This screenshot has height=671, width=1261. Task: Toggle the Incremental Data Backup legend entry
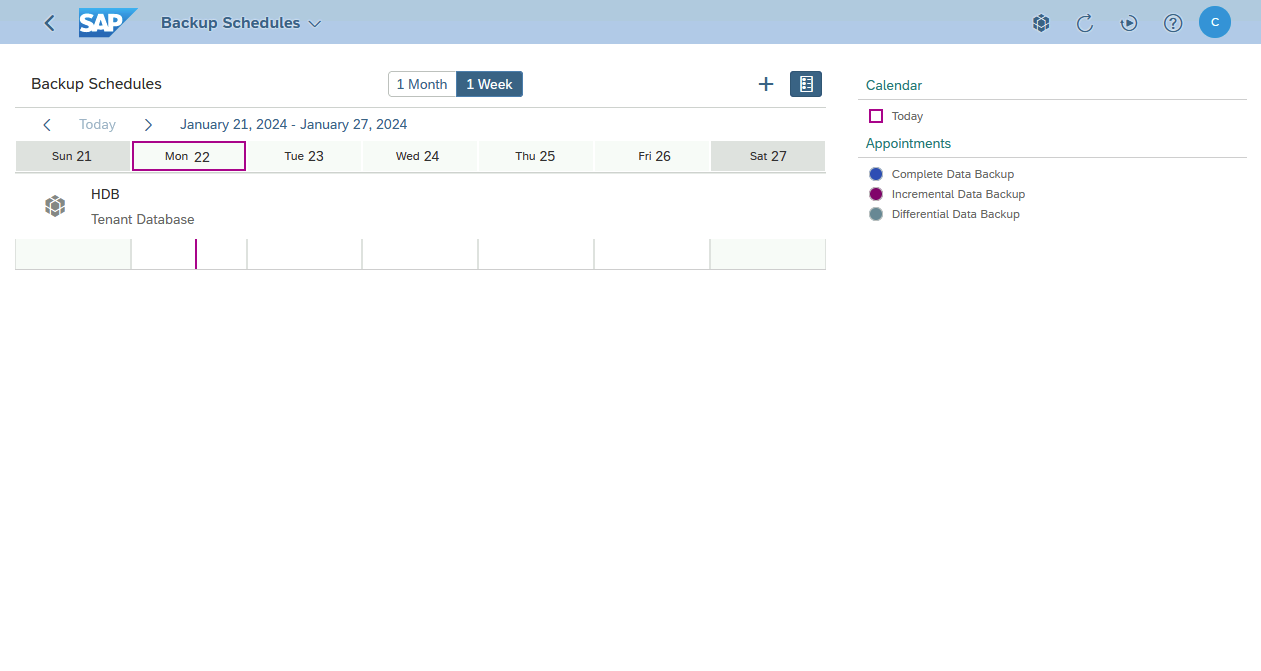click(875, 193)
